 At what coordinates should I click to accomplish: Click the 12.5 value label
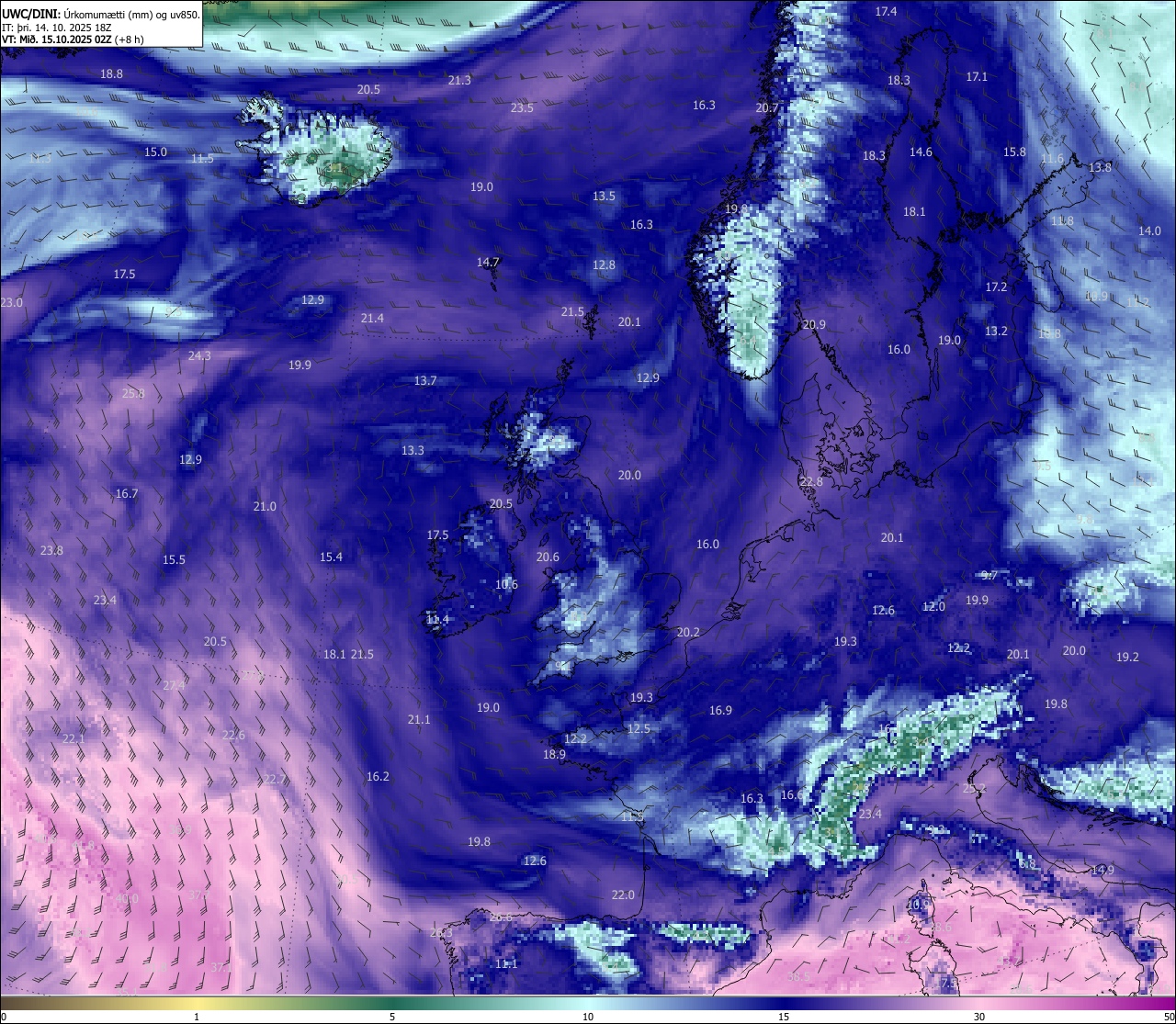coord(639,728)
